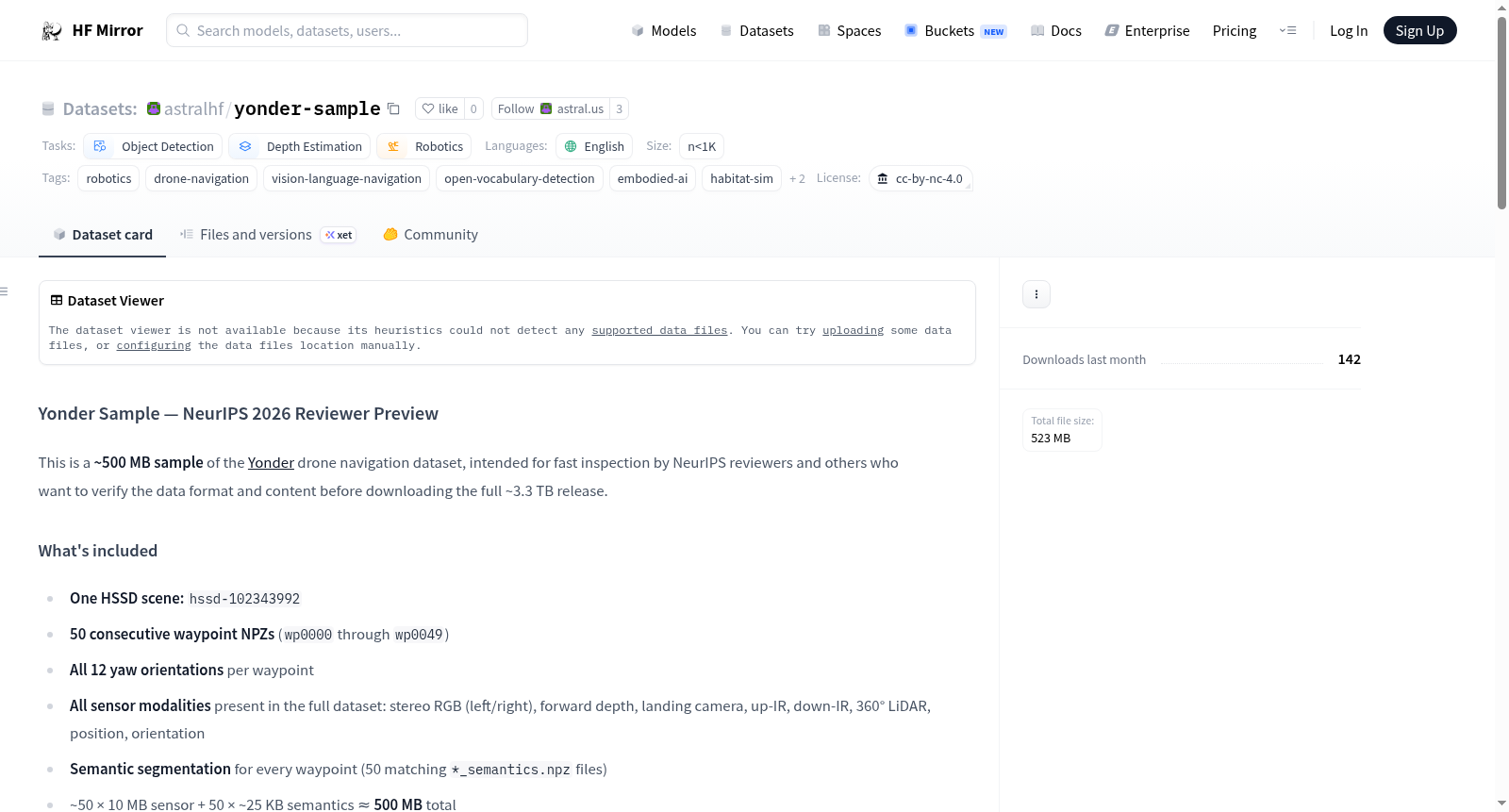Screen dimensions: 1509x812
Task: Click the wp0000 code text
Action: (308, 635)
